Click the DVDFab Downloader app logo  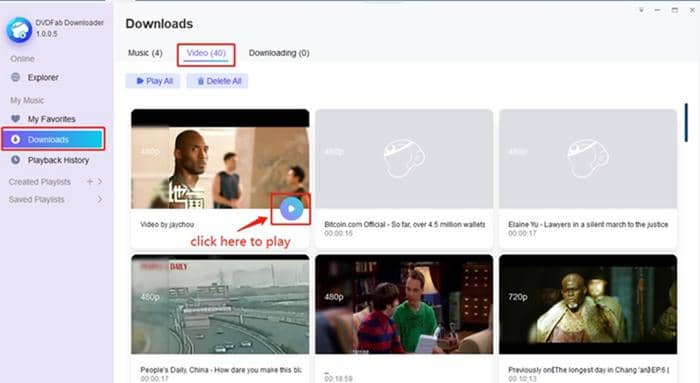click(19, 30)
